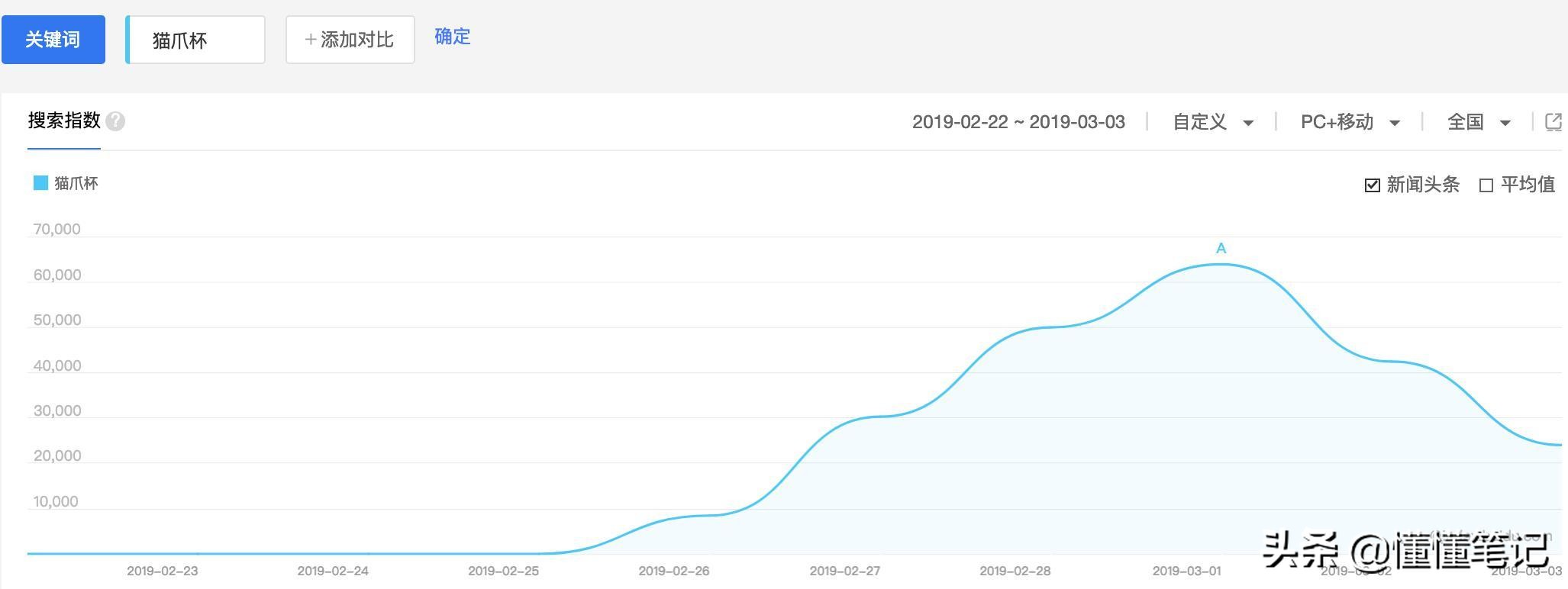Click the 猫爪杯 keyword input field
Image resolution: width=1568 pixels, height=589 pixels.
195,40
